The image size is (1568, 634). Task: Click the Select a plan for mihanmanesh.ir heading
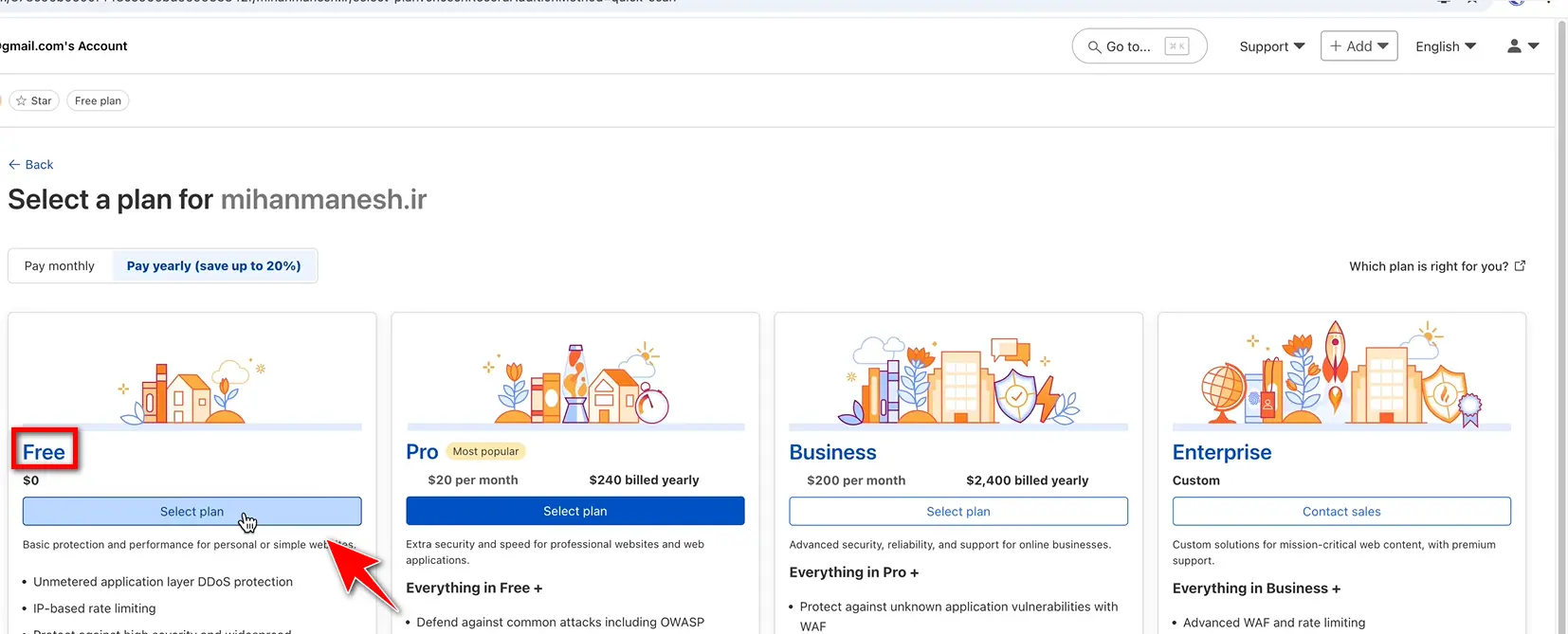(217, 200)
